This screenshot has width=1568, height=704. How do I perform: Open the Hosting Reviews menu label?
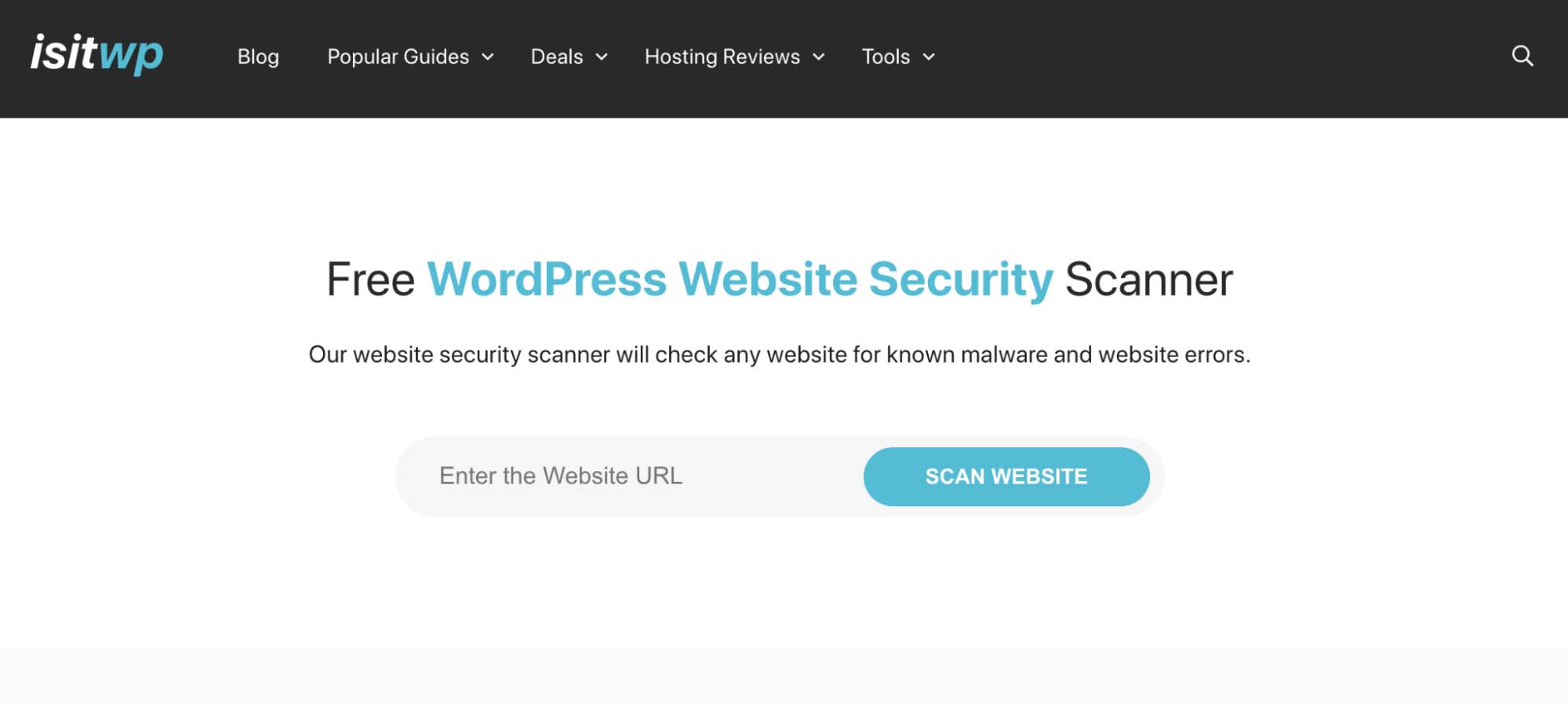(x=722, y=57)
